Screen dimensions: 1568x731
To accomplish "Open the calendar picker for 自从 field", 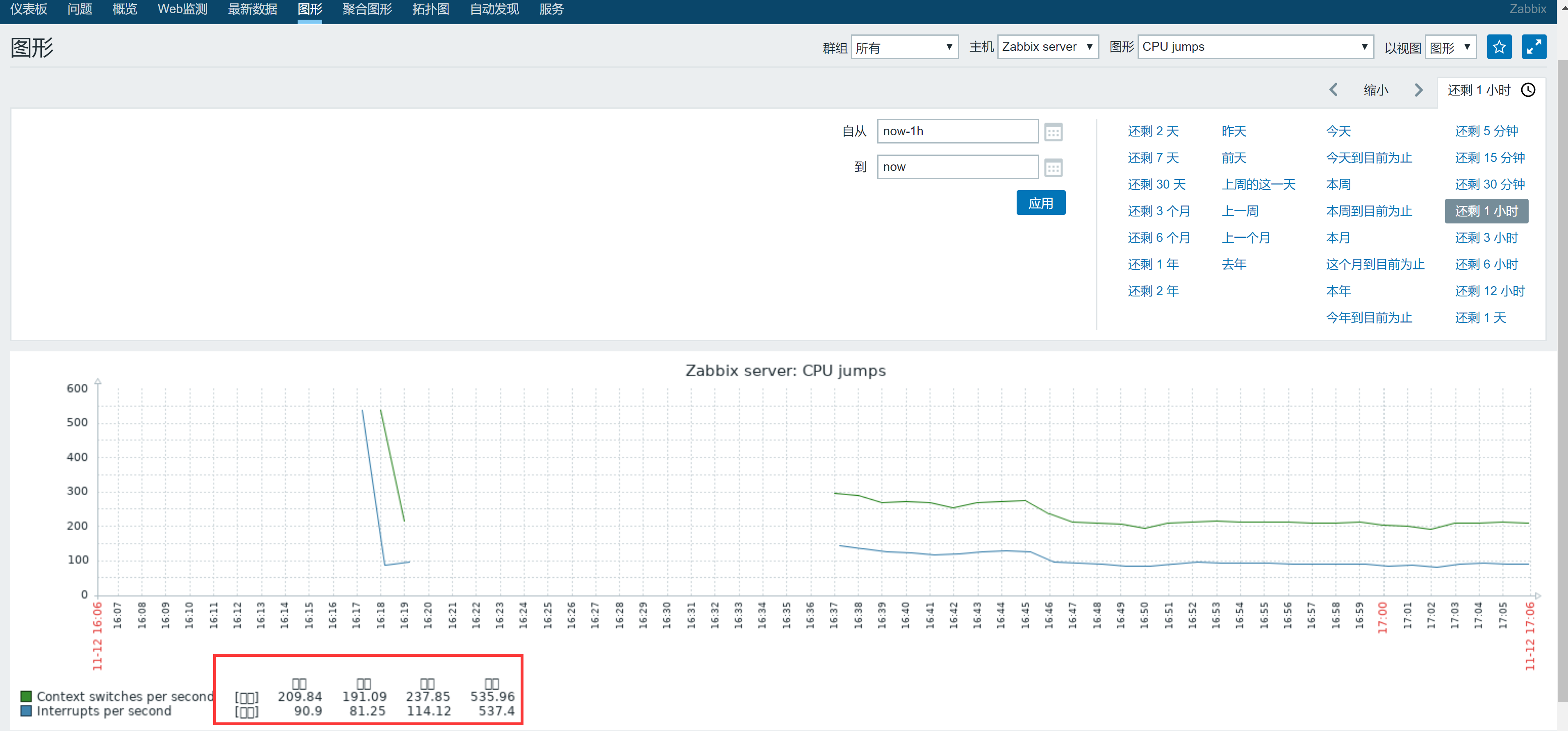I will click(x=1053, y=132).
